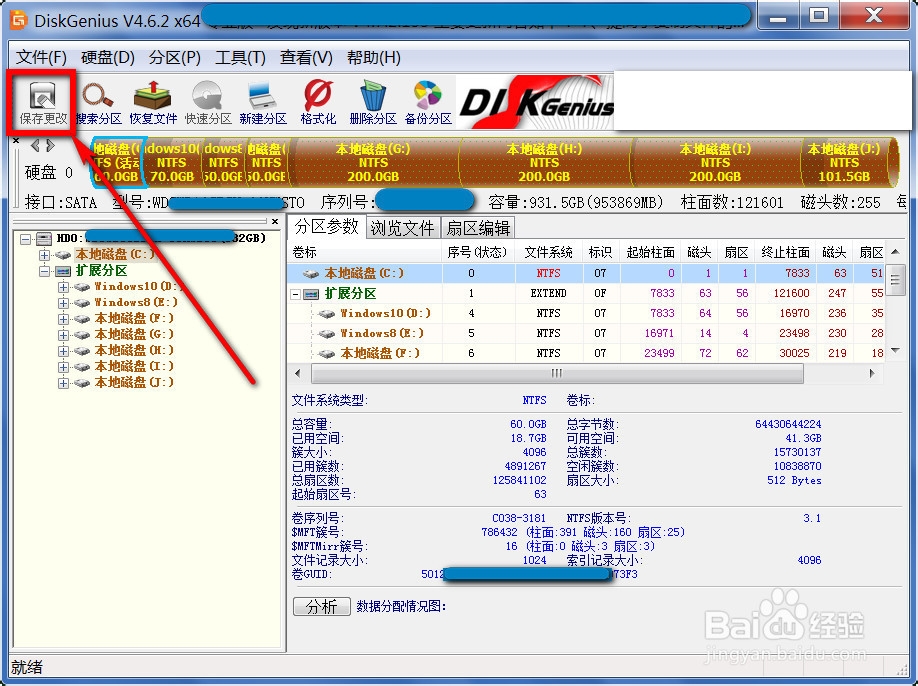
Task: Click the 分析 analyze button
Action: (x=321, y=607)
